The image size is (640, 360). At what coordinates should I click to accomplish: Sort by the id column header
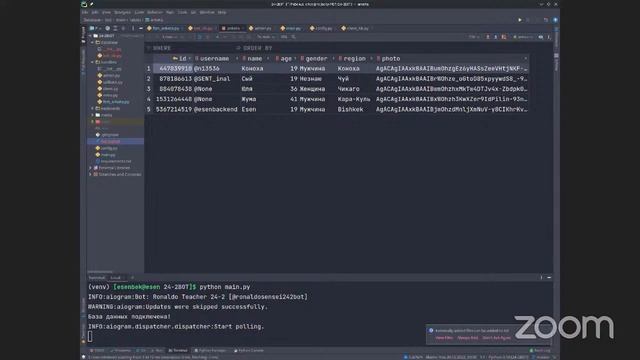click(181, 58)
